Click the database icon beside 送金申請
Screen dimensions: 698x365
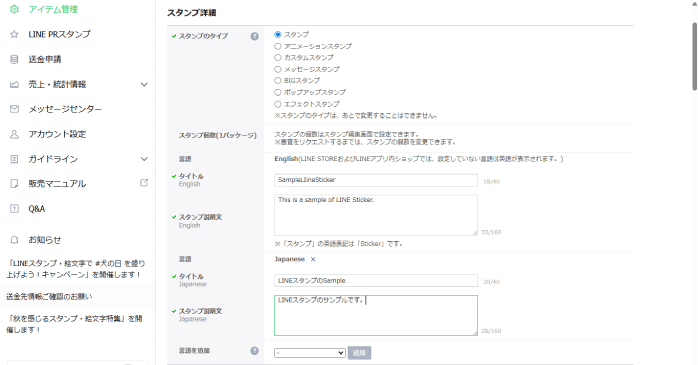[x=14, y=59]
